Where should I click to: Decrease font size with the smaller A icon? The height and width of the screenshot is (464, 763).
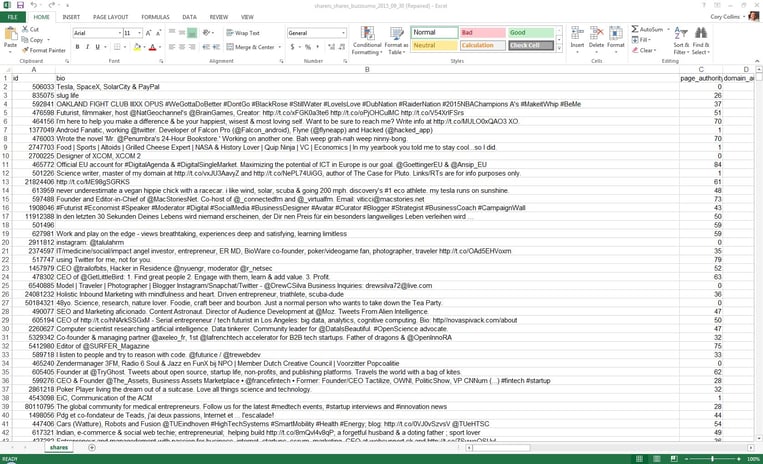tap(159, 33)
